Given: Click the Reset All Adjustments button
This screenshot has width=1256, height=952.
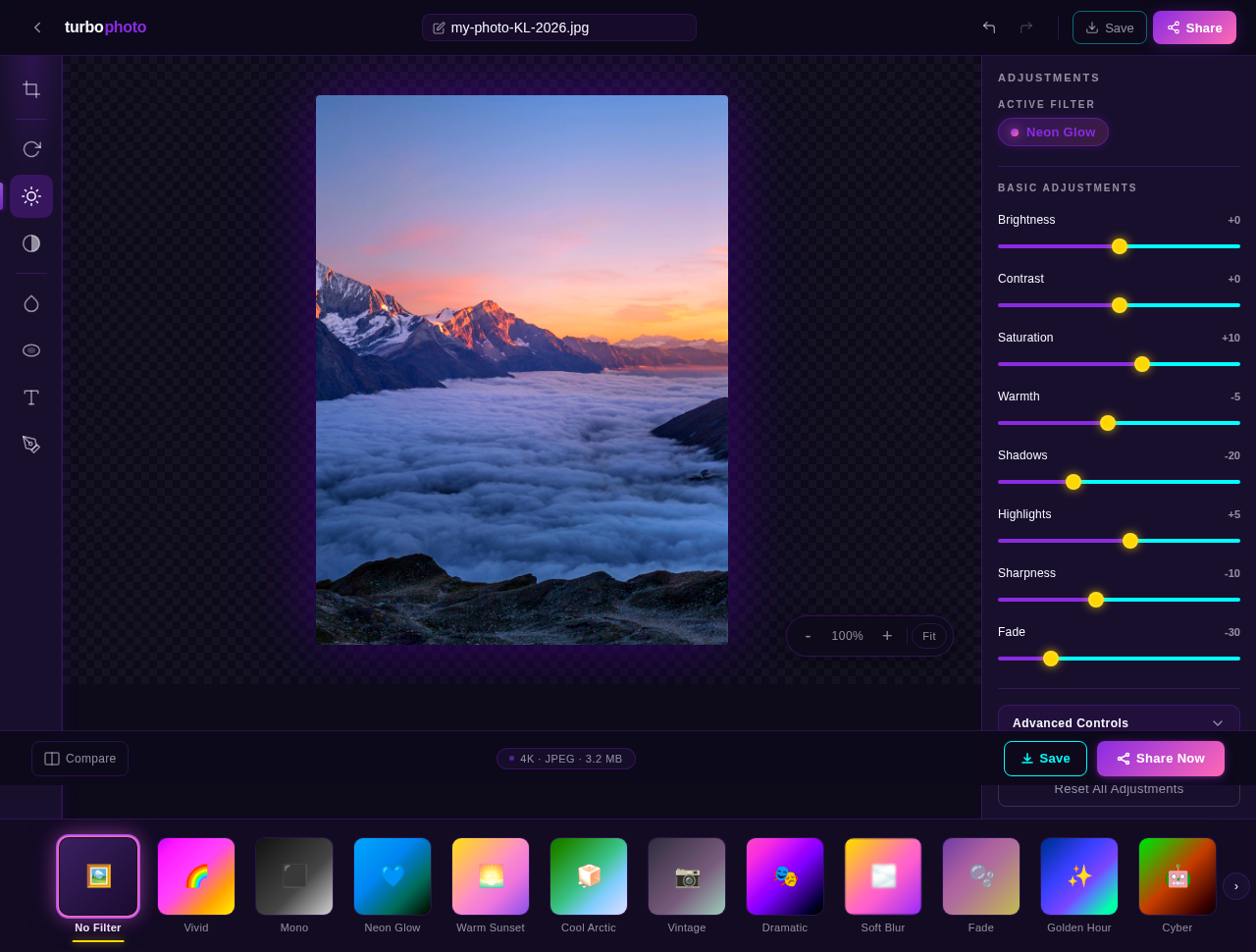Looking at the screenshot, I should coord(1119,788).
